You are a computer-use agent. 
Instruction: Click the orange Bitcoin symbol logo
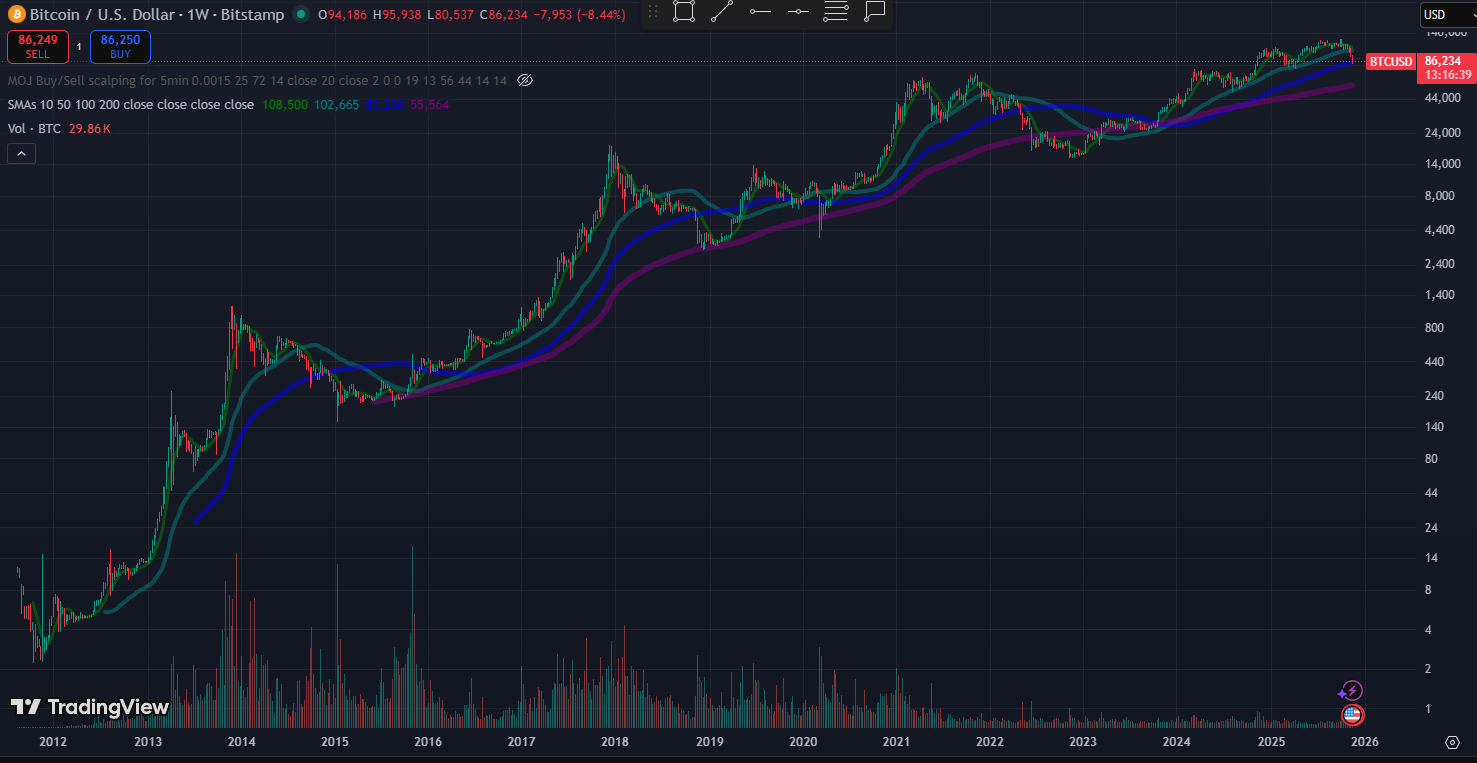coord(16,15)
